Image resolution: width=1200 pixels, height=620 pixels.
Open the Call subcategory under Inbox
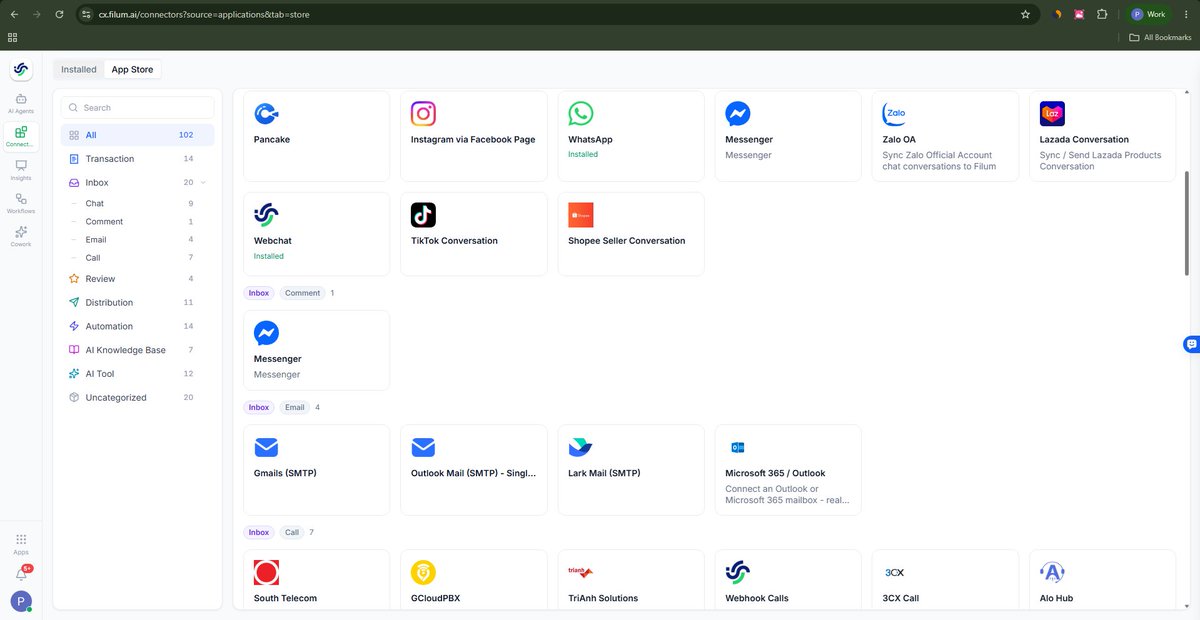pos(137,258)
